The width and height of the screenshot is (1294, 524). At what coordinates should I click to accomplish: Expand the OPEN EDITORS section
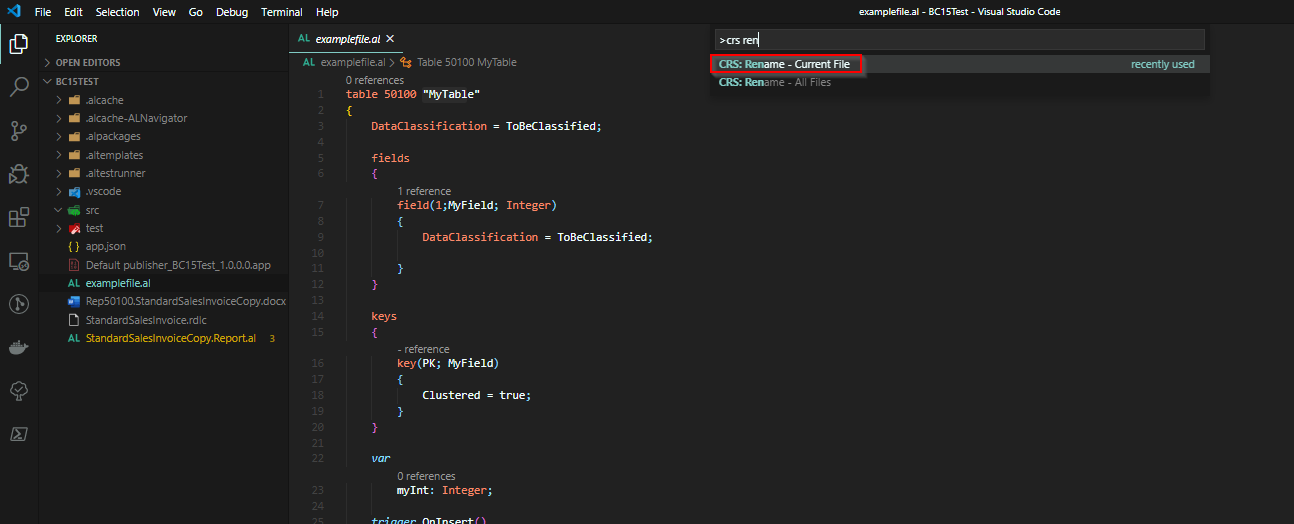[x=88, y=62]
